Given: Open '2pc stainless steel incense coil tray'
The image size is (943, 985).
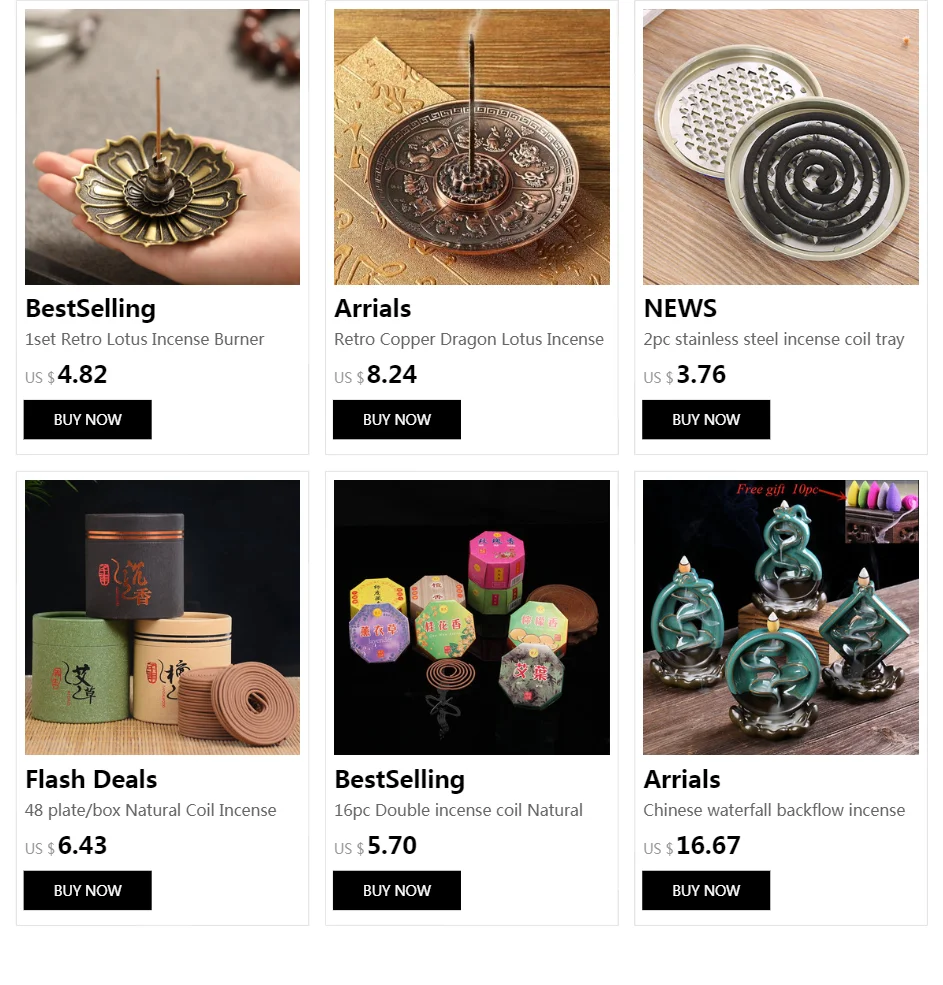Looking at the screenshot, I should click(773, 340).
